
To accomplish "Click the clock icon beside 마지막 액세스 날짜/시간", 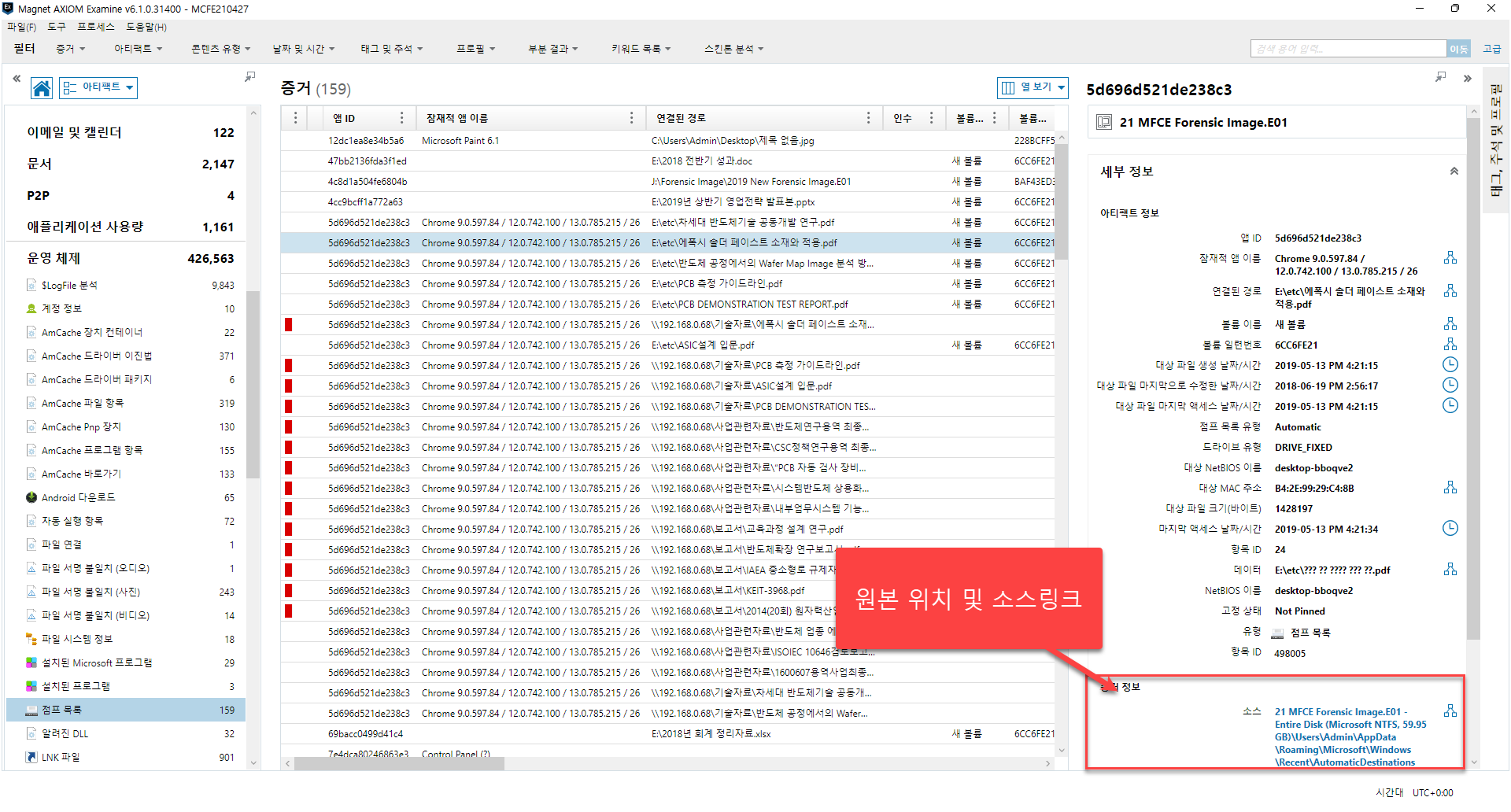I will [x=1450, y=529].
